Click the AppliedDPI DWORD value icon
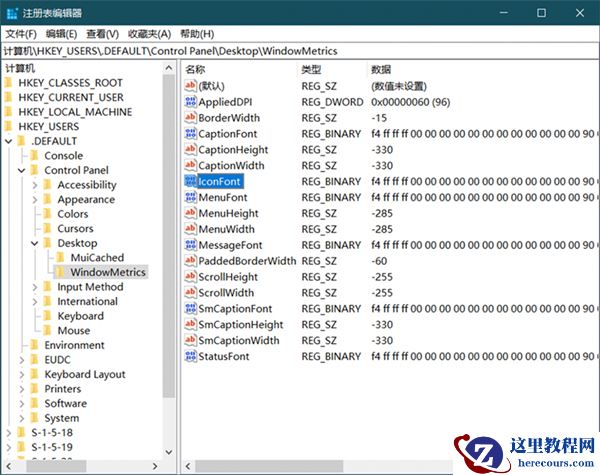This screenshot has width=600, height=475. pos(190,101)
